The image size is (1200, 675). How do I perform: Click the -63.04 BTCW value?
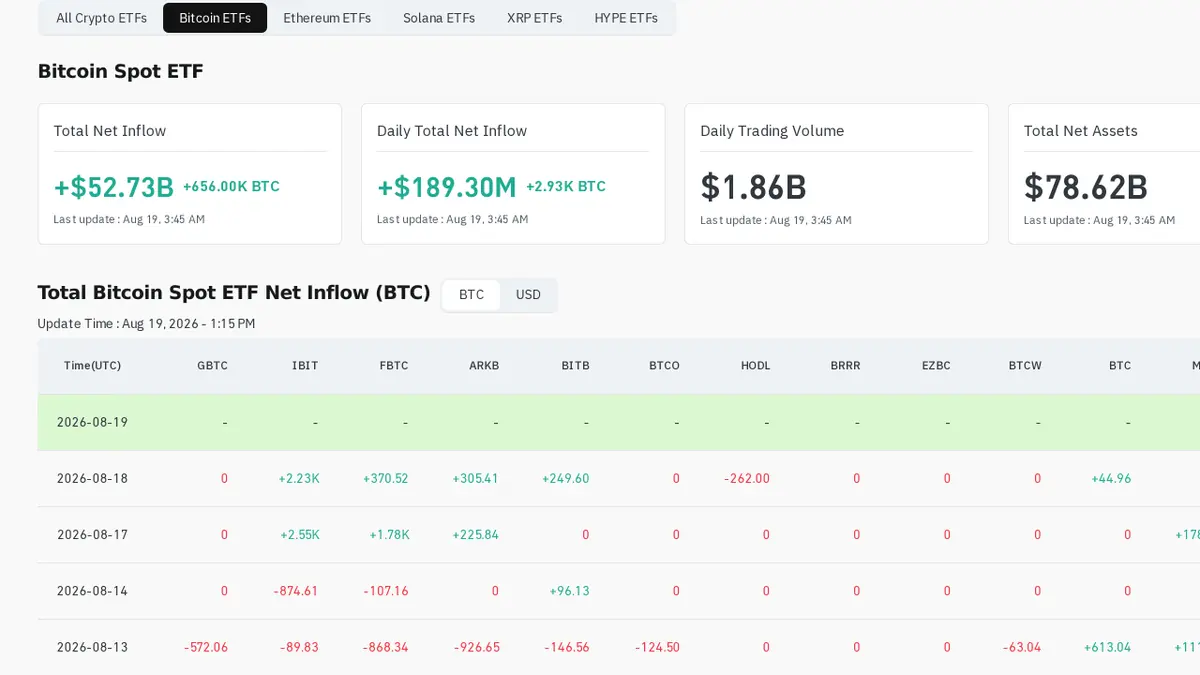pos(1022,647)
